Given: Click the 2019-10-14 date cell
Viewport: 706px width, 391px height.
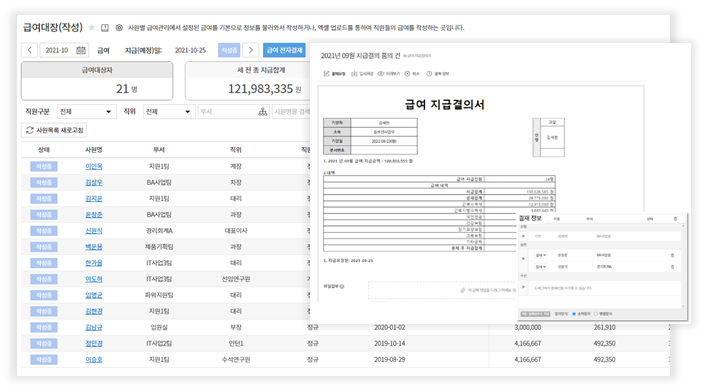Looking at the screenshot, I should [389, 344].
